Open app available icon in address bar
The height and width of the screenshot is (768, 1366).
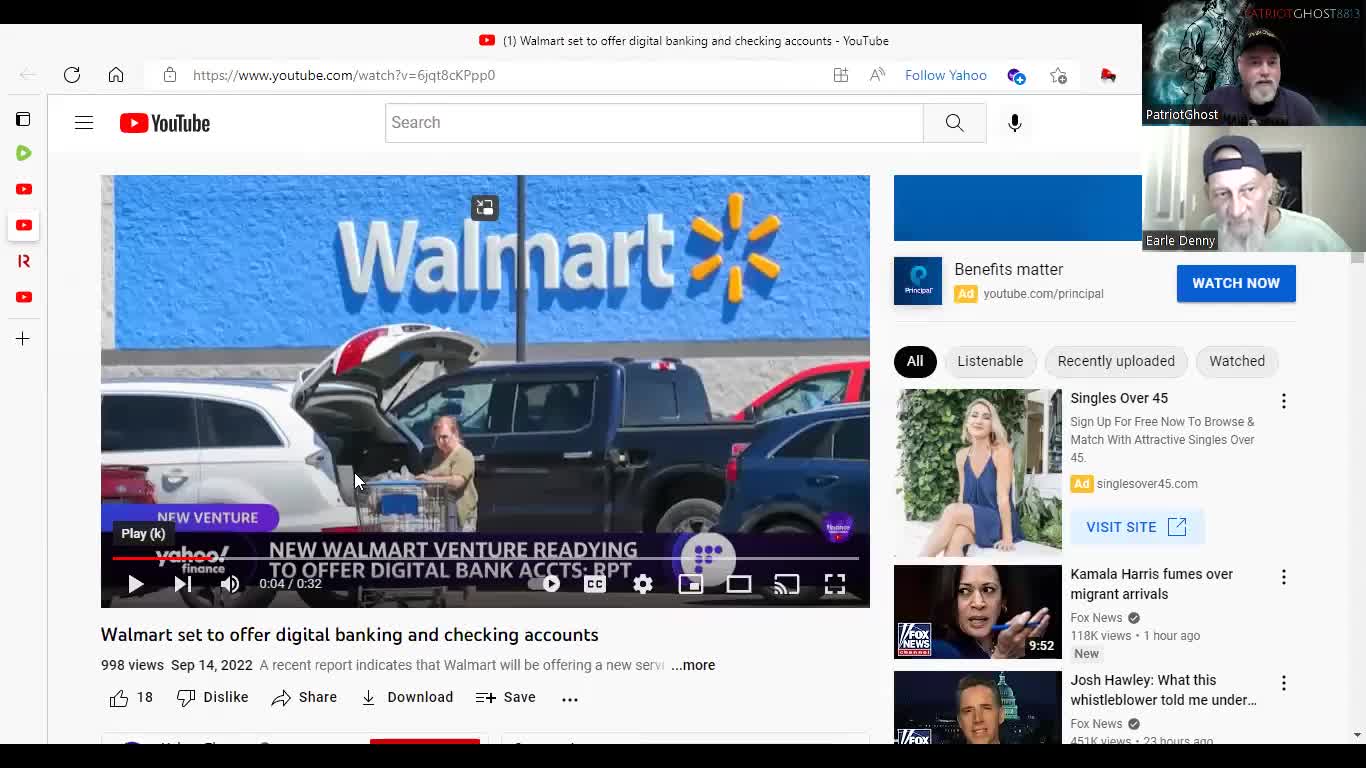pyautogui.click(x=841, y=75)
